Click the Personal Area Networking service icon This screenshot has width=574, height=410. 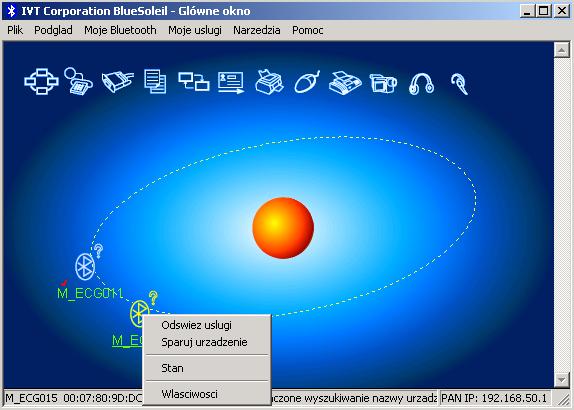[41, 82]
